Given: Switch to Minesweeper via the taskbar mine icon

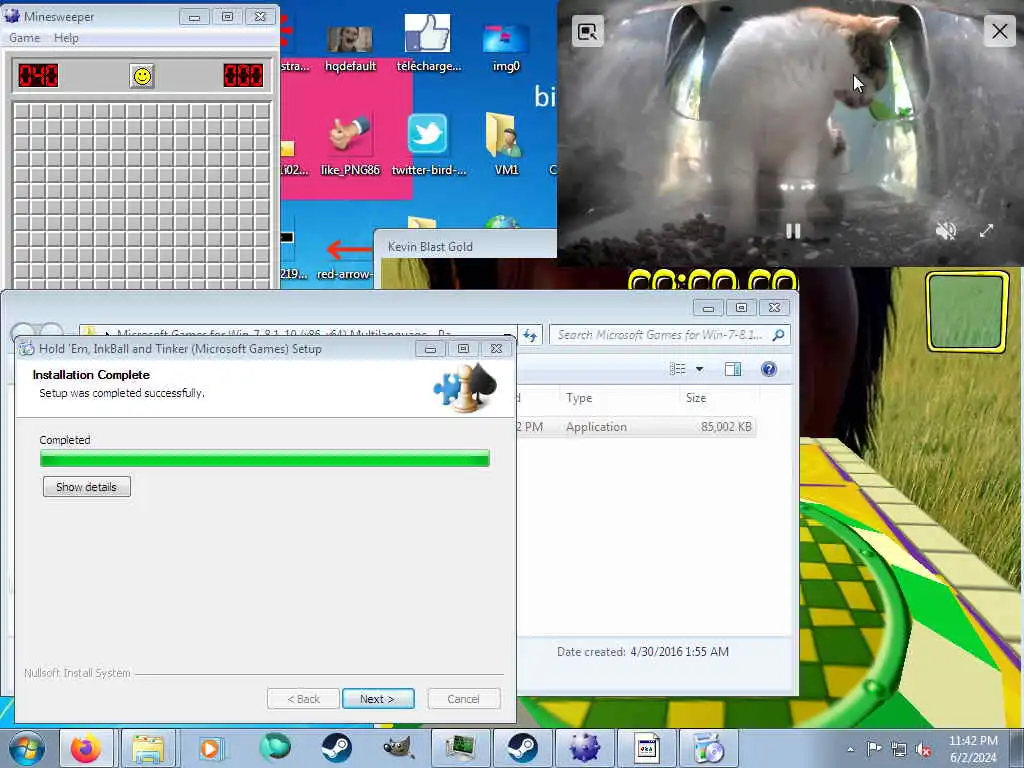Looking at the screenshot, I should (584, 748).
